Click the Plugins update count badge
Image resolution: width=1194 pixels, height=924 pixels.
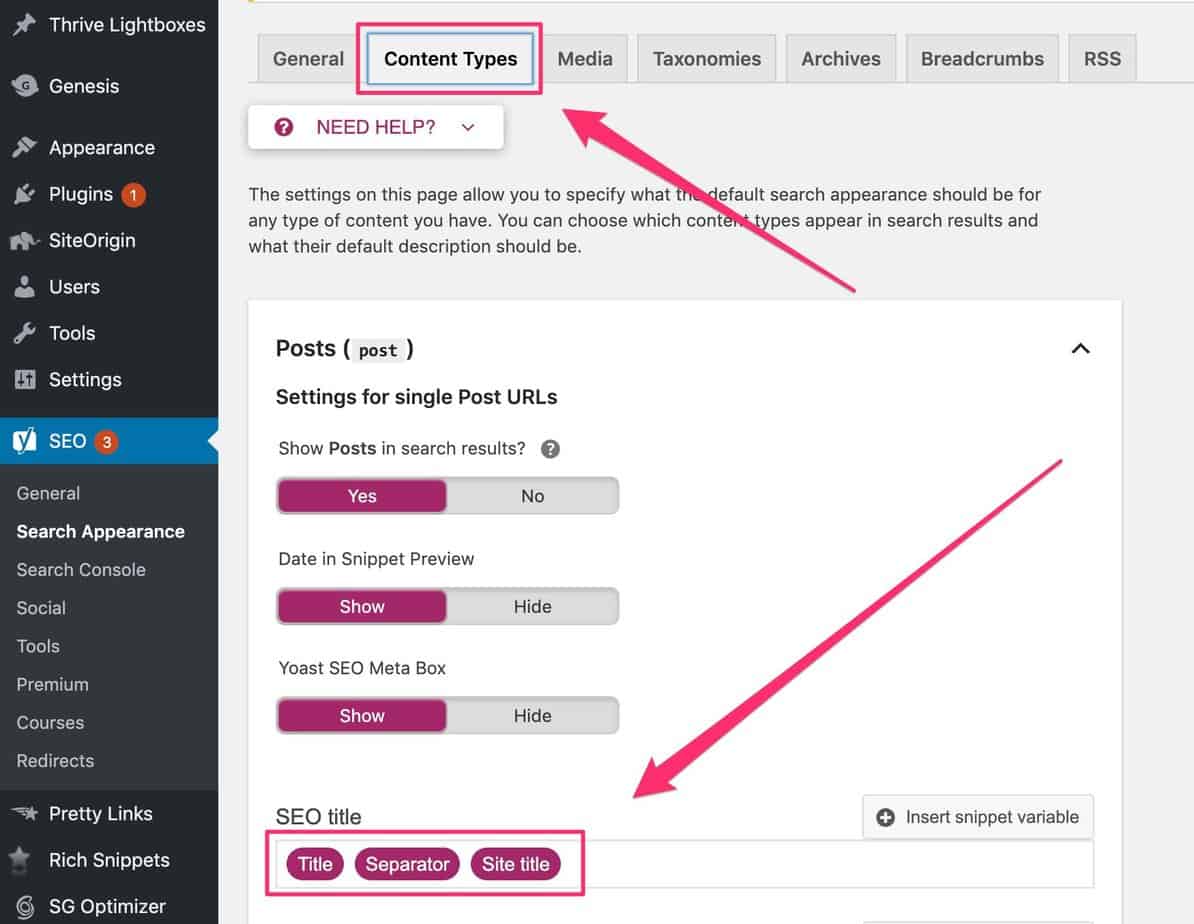click(133, 195)
